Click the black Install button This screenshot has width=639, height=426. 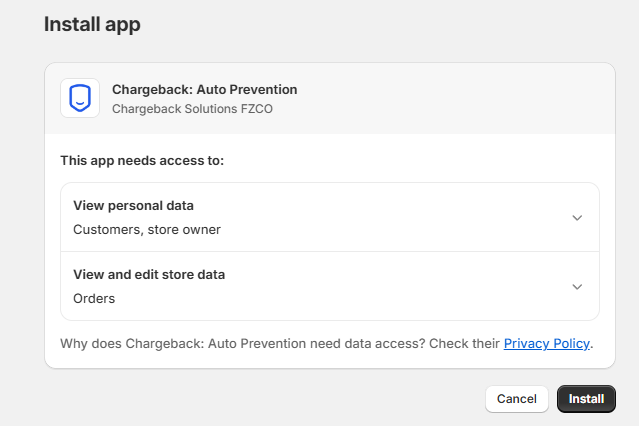(586, 399)
